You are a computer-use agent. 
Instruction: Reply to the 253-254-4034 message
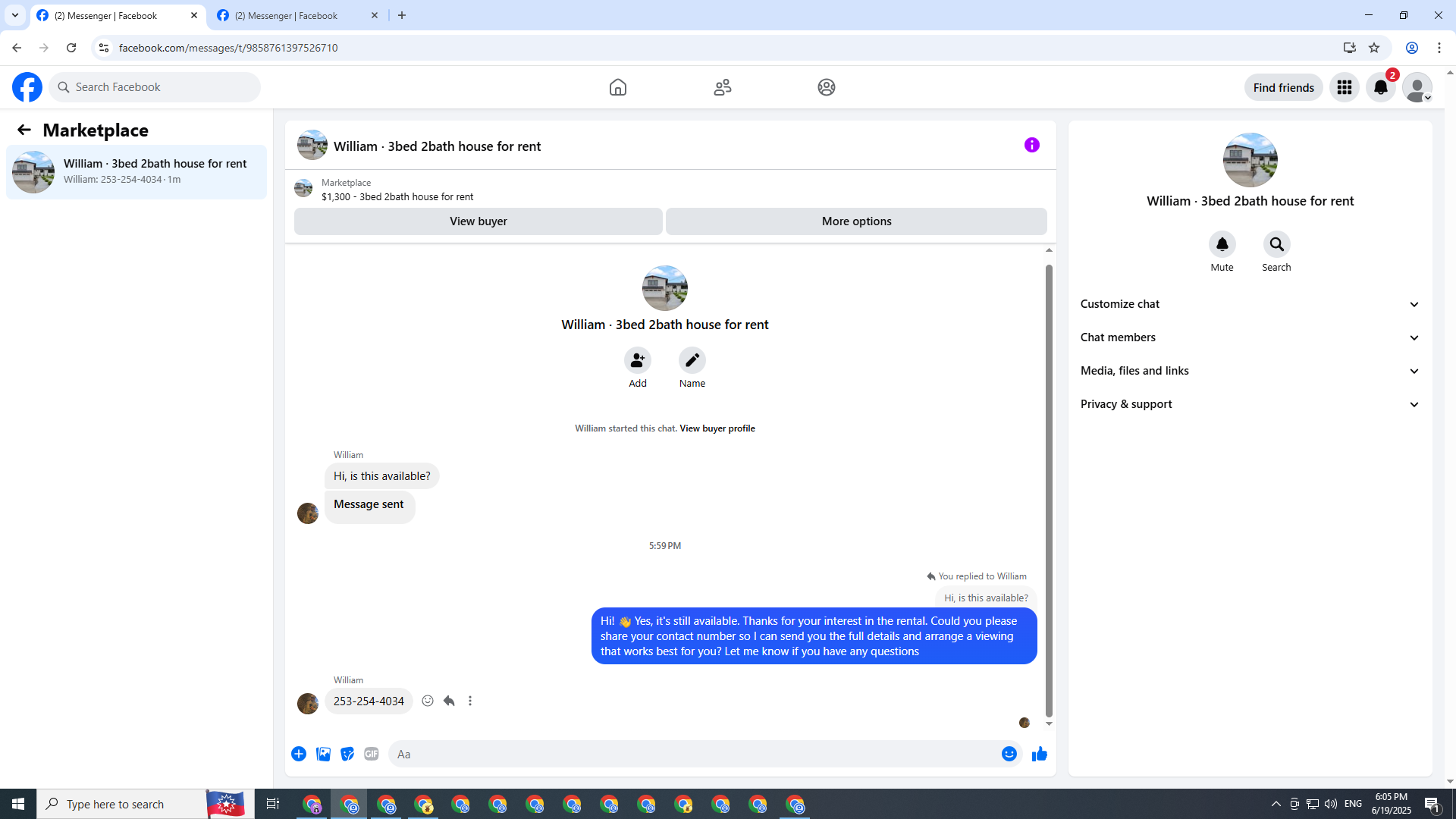click(449, 701)
